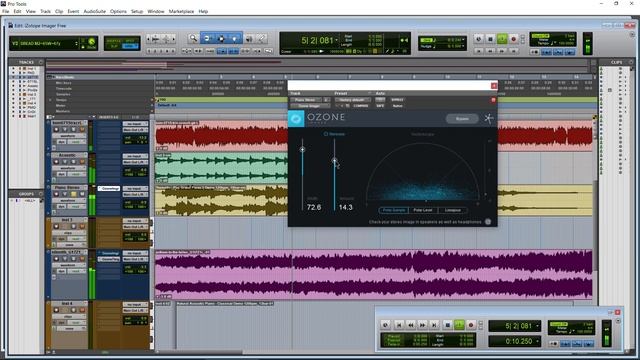Pick the Grabber hand tool
This screenshot has height=360, width=640.
(x=235, y=38)
